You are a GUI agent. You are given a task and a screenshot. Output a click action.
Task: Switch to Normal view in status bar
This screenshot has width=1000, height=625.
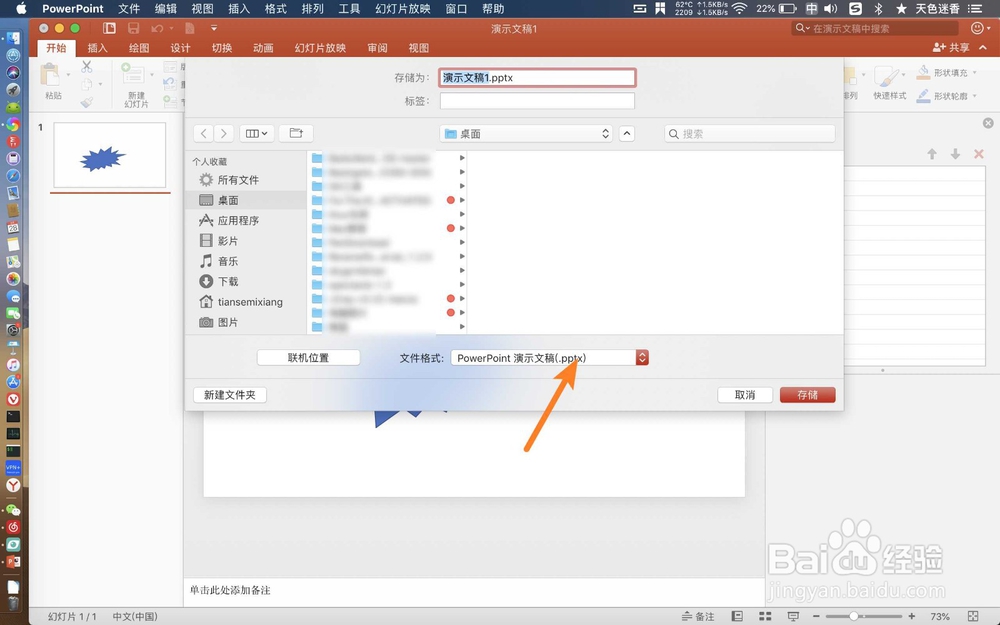click(x=737, y=616)
